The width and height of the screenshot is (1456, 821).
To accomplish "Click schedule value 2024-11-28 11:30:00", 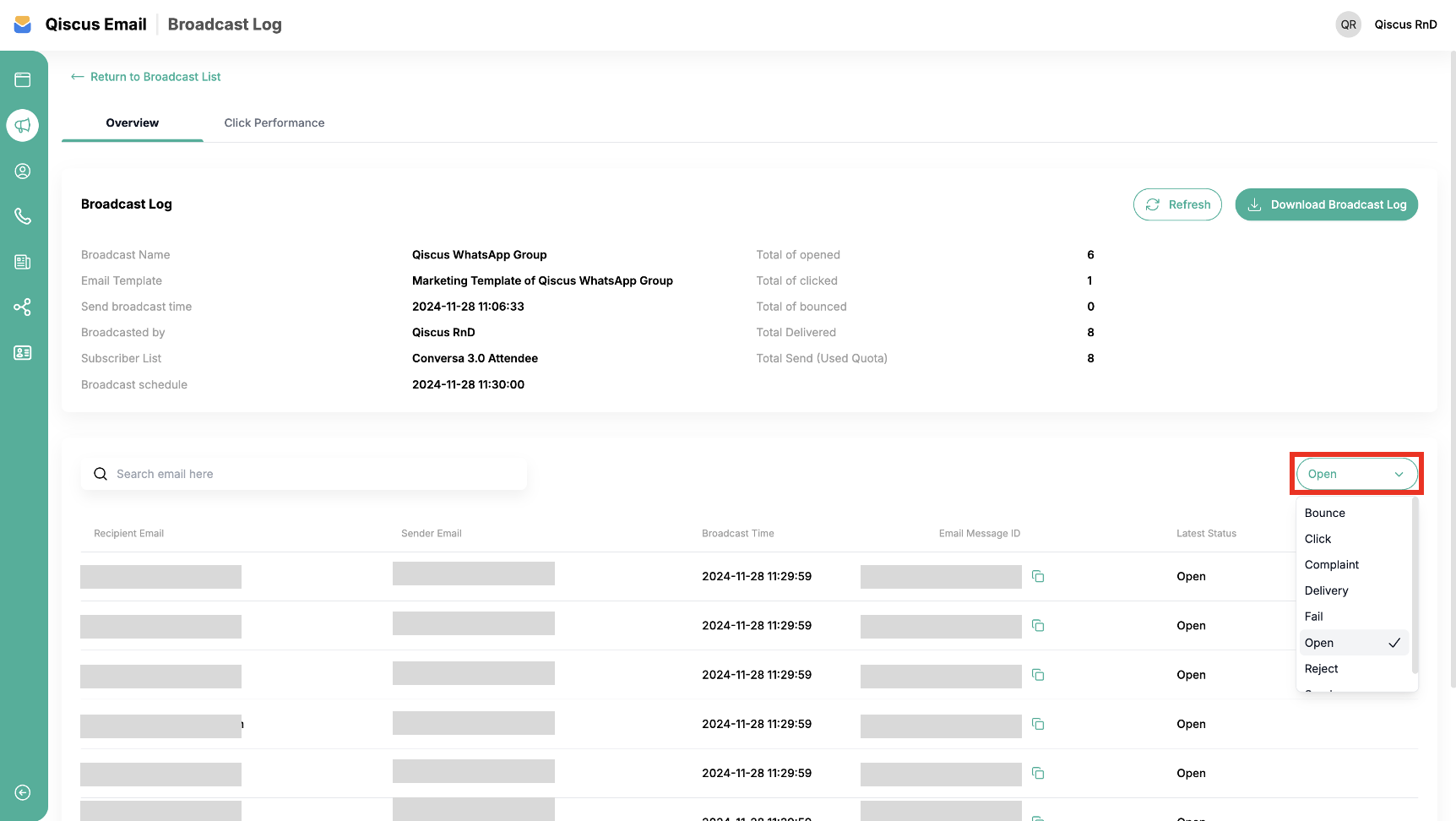I will (x=468, y=385).
